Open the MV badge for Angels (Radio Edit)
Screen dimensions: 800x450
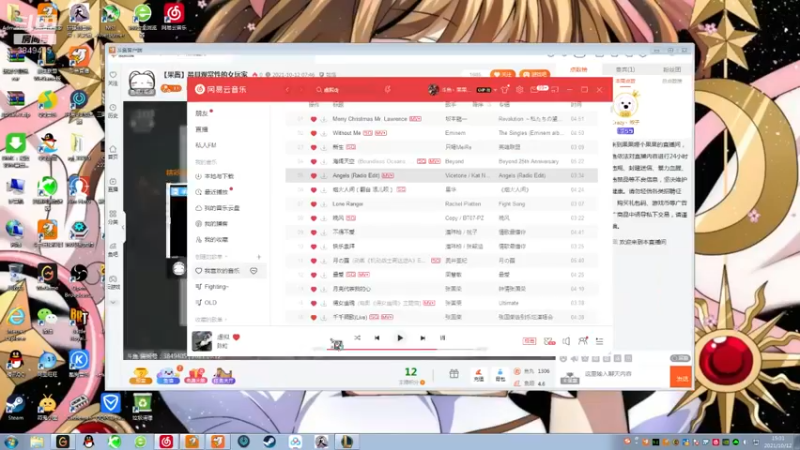tap(388, 176)
